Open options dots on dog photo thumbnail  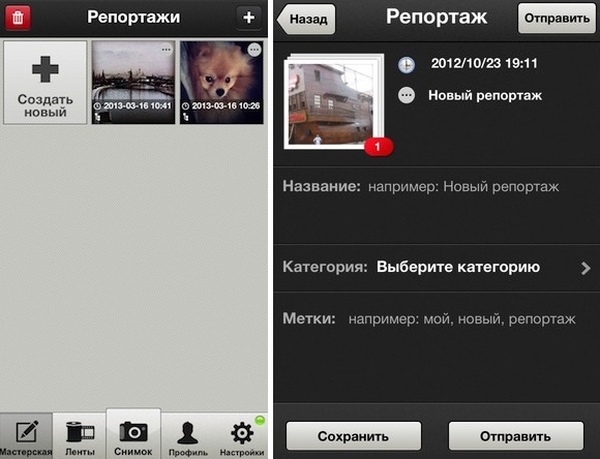(254, 50)
